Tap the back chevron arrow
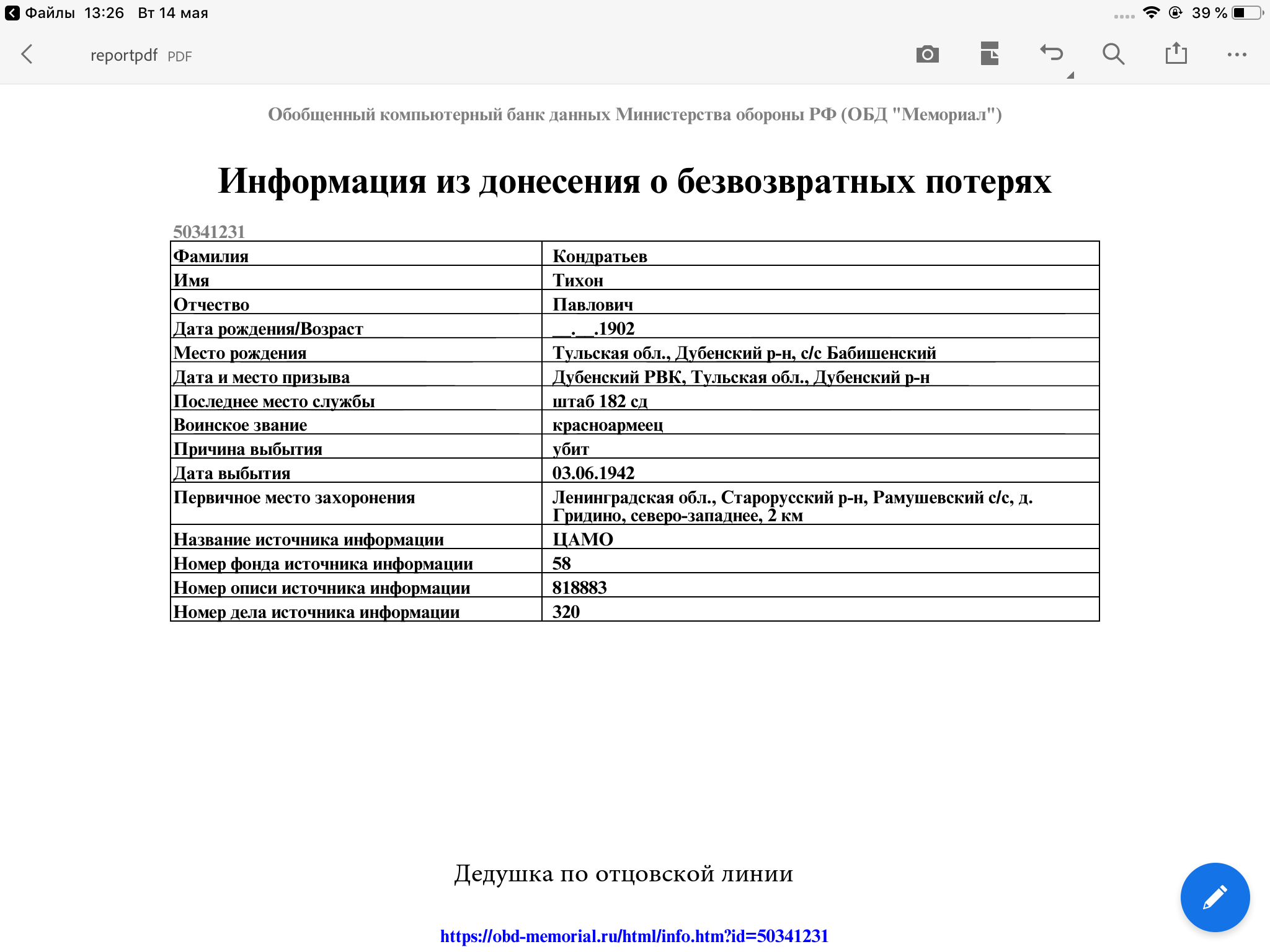 27,55
